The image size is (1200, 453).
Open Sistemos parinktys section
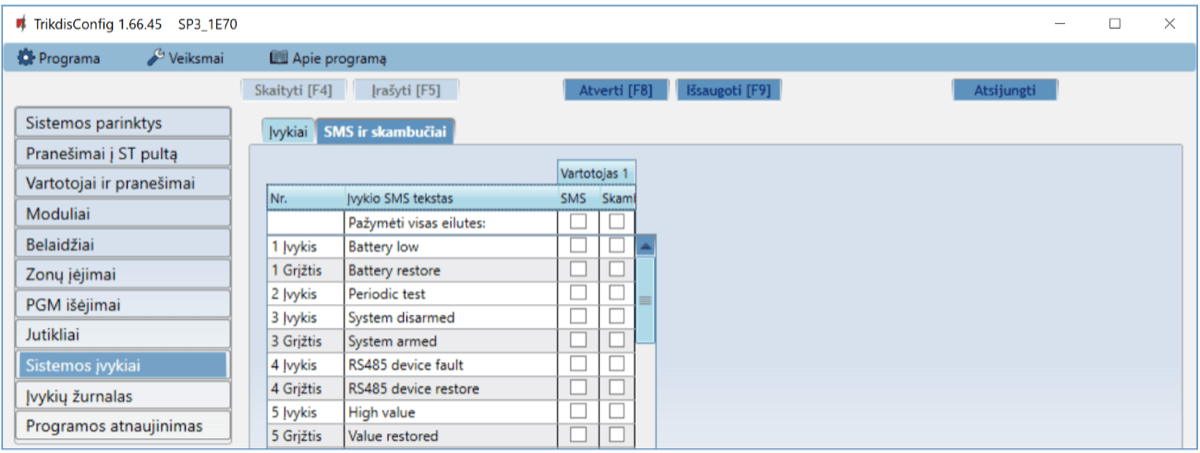(122, 123)
